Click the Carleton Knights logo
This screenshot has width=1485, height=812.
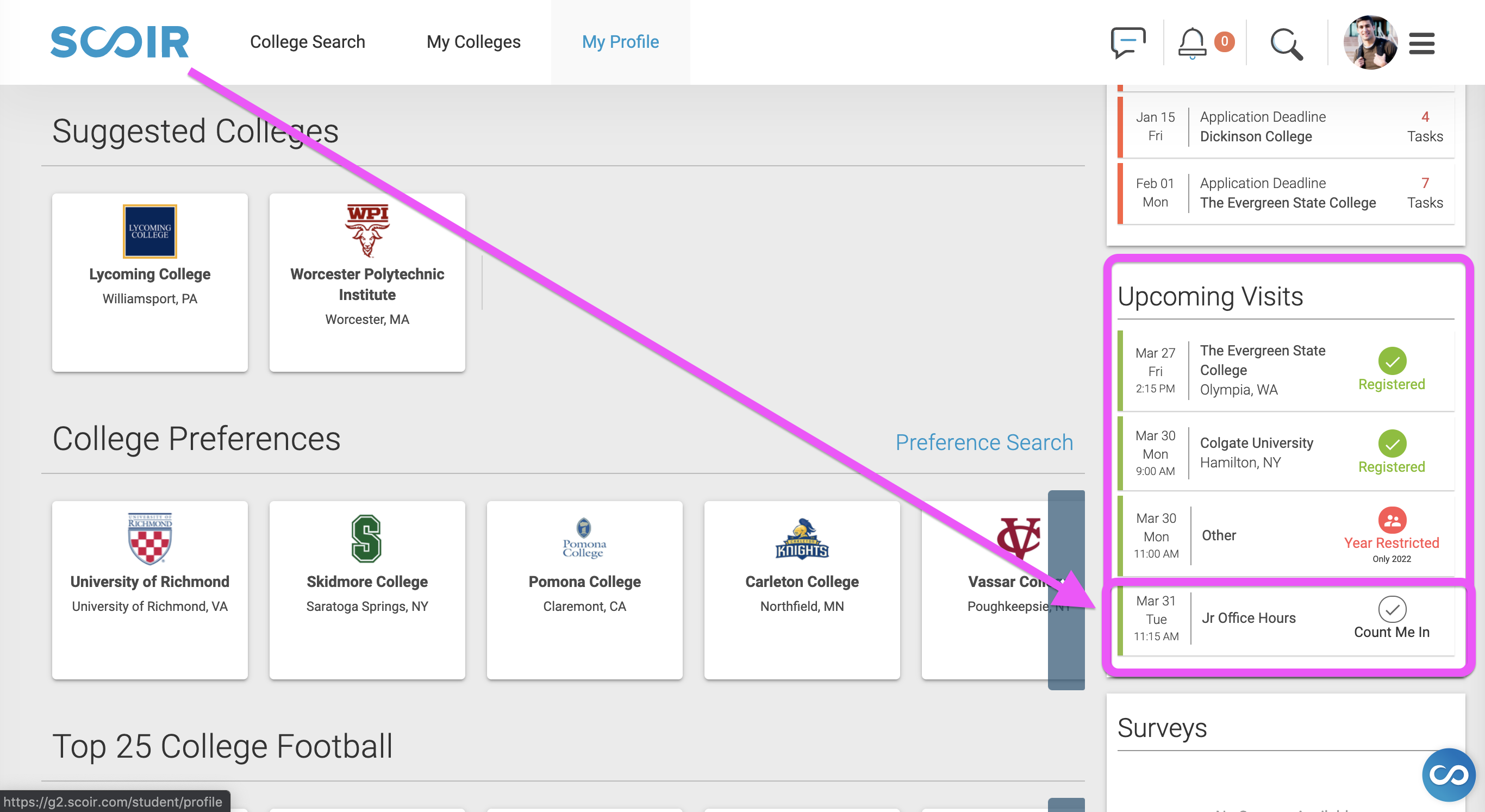click(802, 538)
